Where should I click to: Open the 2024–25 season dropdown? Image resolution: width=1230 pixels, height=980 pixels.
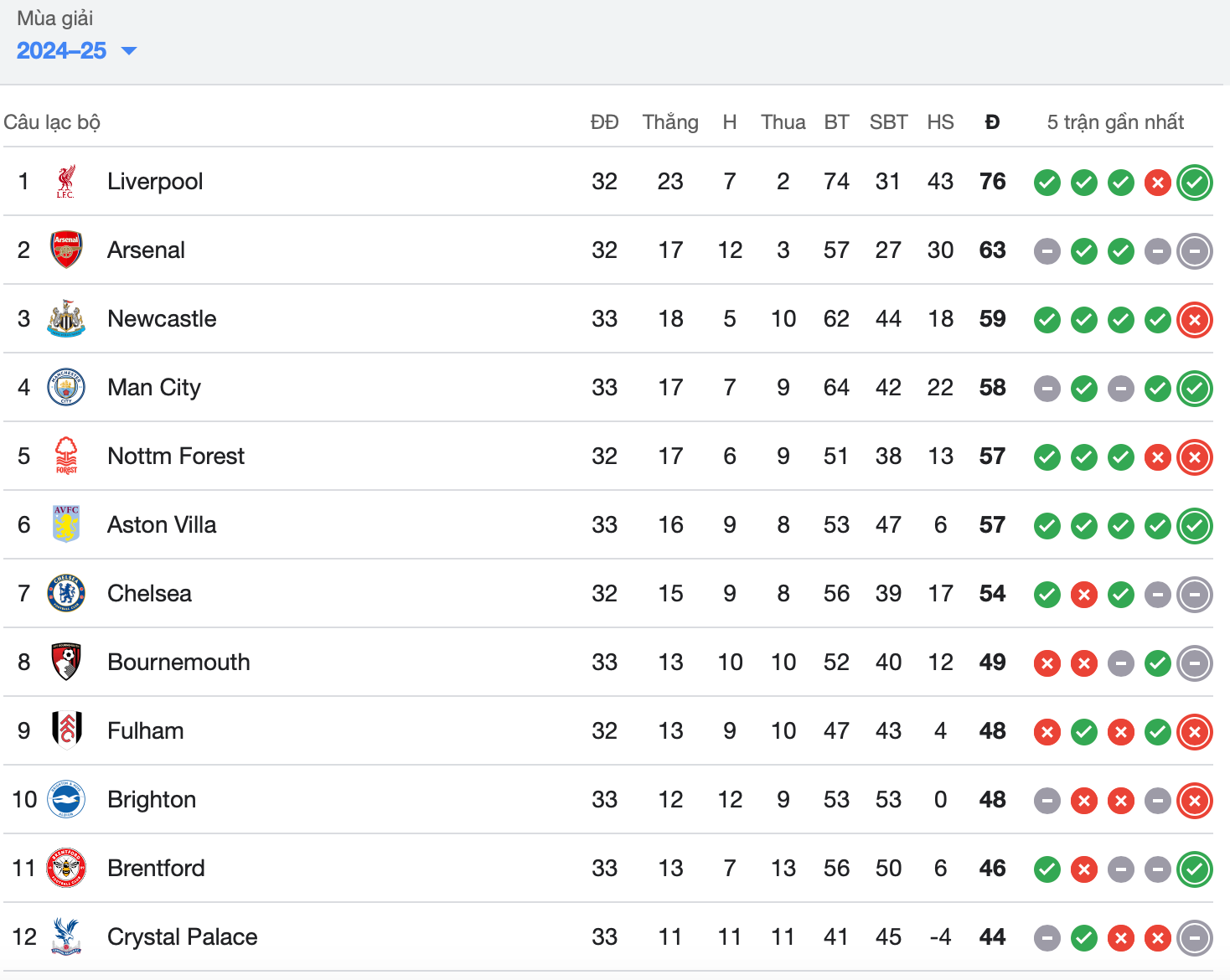pyautogui.click(x=76, y=51)
